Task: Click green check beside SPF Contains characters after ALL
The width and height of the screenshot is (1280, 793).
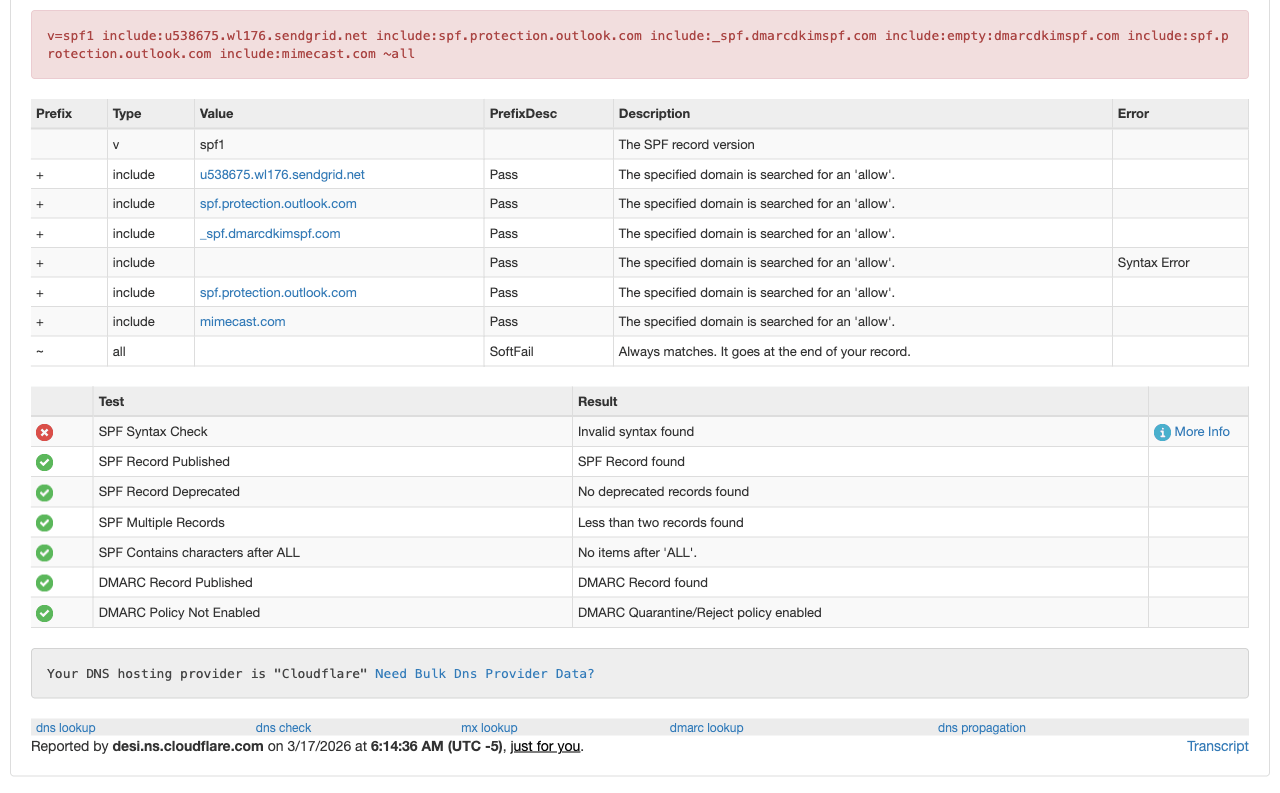Action: point(44,553)
